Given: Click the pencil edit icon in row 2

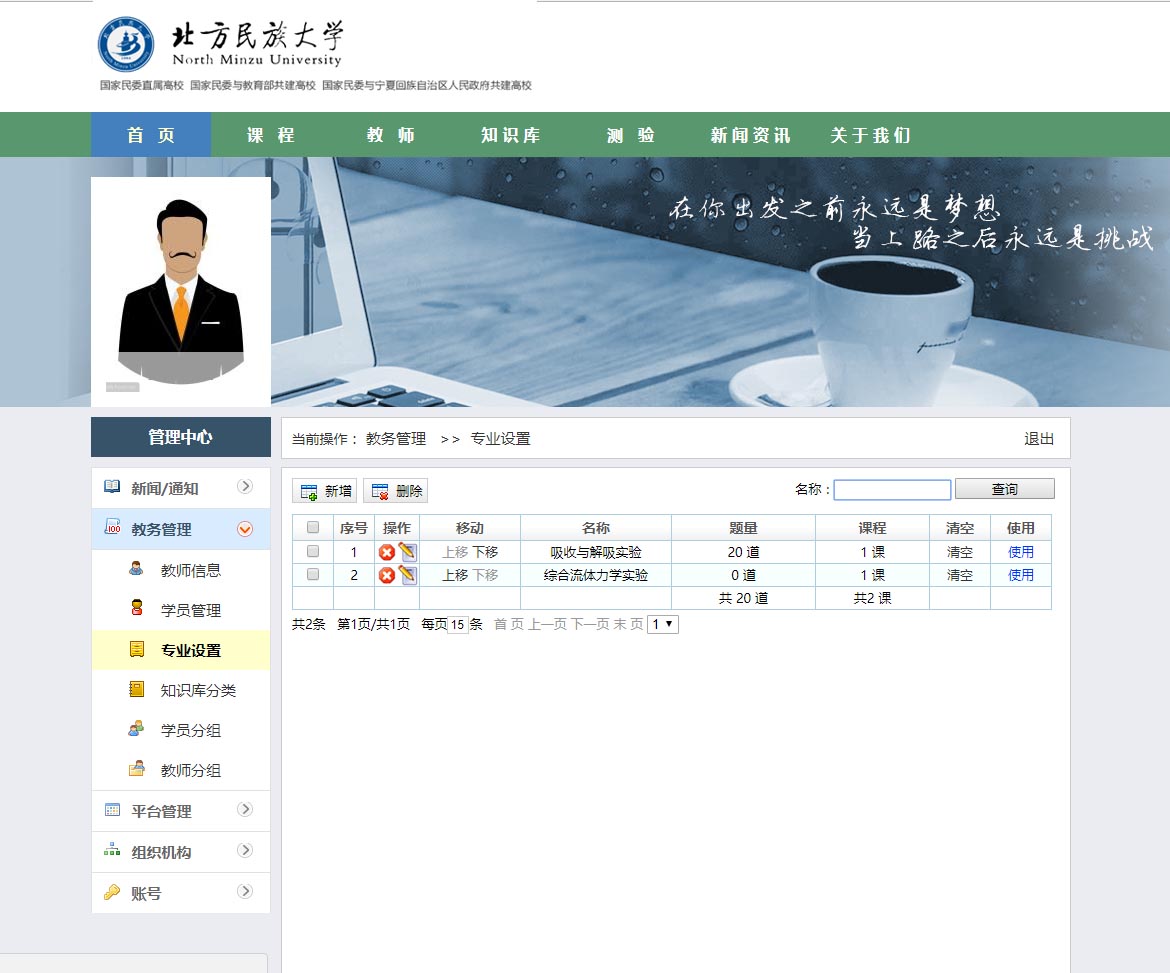Looking at the screenshot, I should coord(408,575).
